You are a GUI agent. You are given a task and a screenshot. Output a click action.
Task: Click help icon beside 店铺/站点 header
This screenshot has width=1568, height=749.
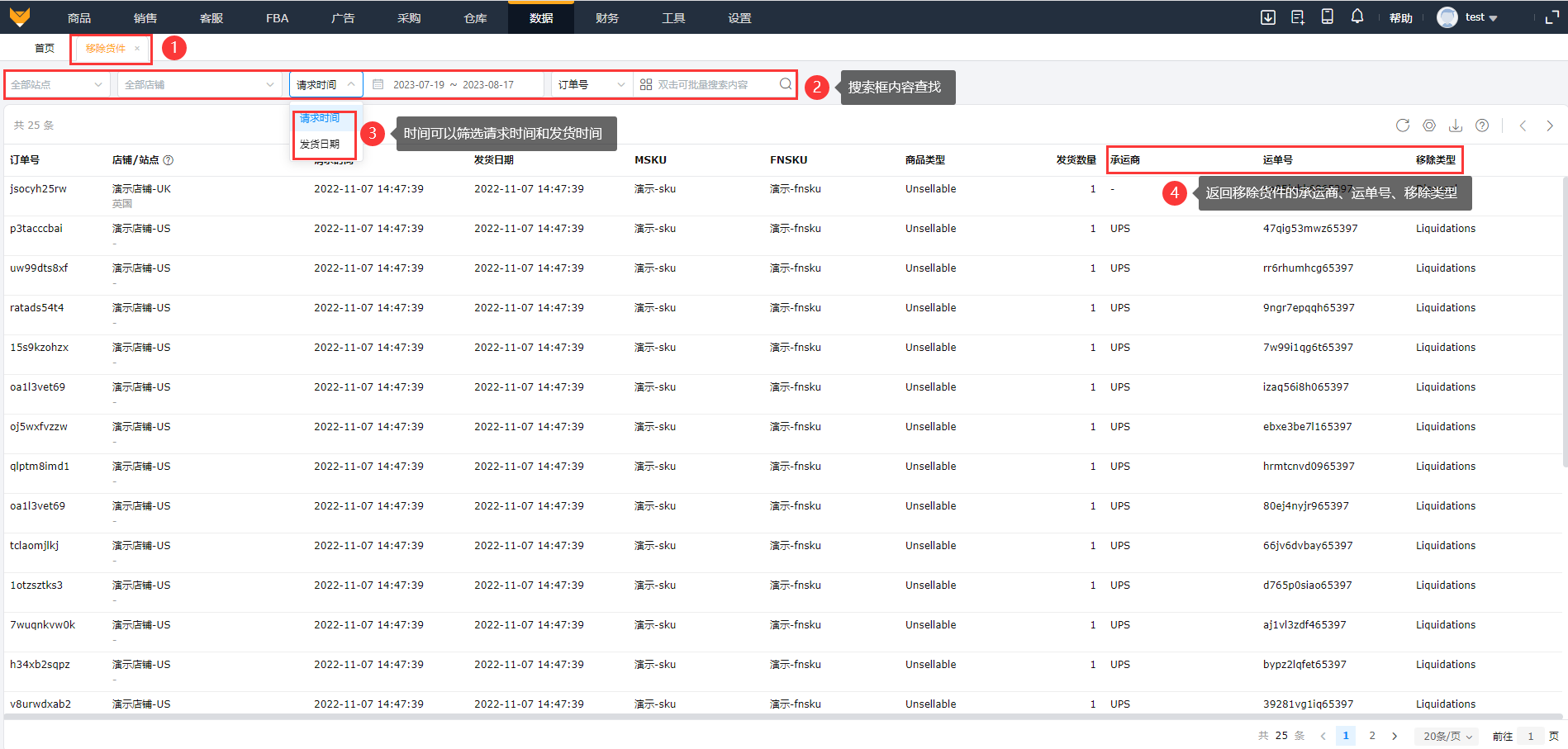pyautogui.click(x=169, y=160)
